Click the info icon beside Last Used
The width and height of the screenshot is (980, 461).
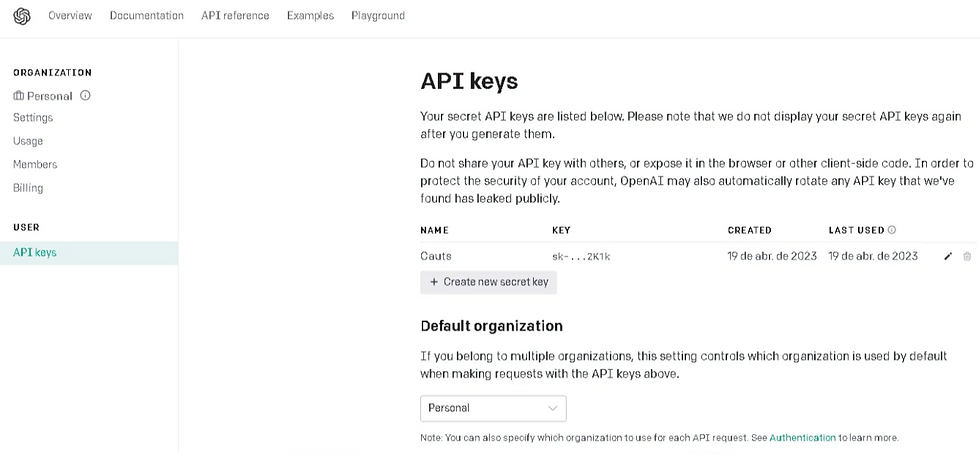tap(892, 230)
